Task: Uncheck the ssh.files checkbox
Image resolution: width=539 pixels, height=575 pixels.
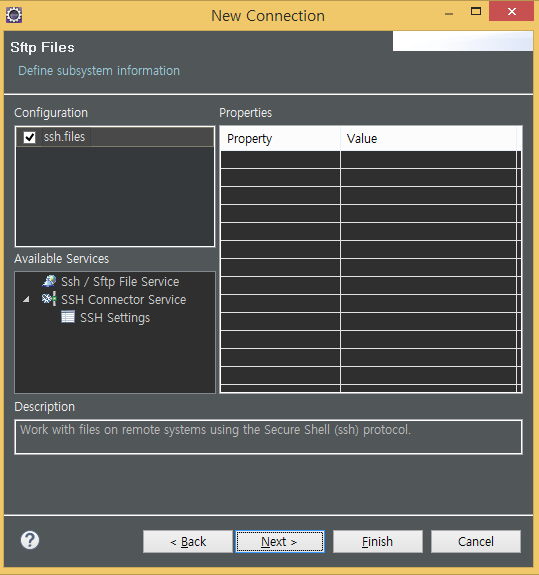Action: point(29,138)
